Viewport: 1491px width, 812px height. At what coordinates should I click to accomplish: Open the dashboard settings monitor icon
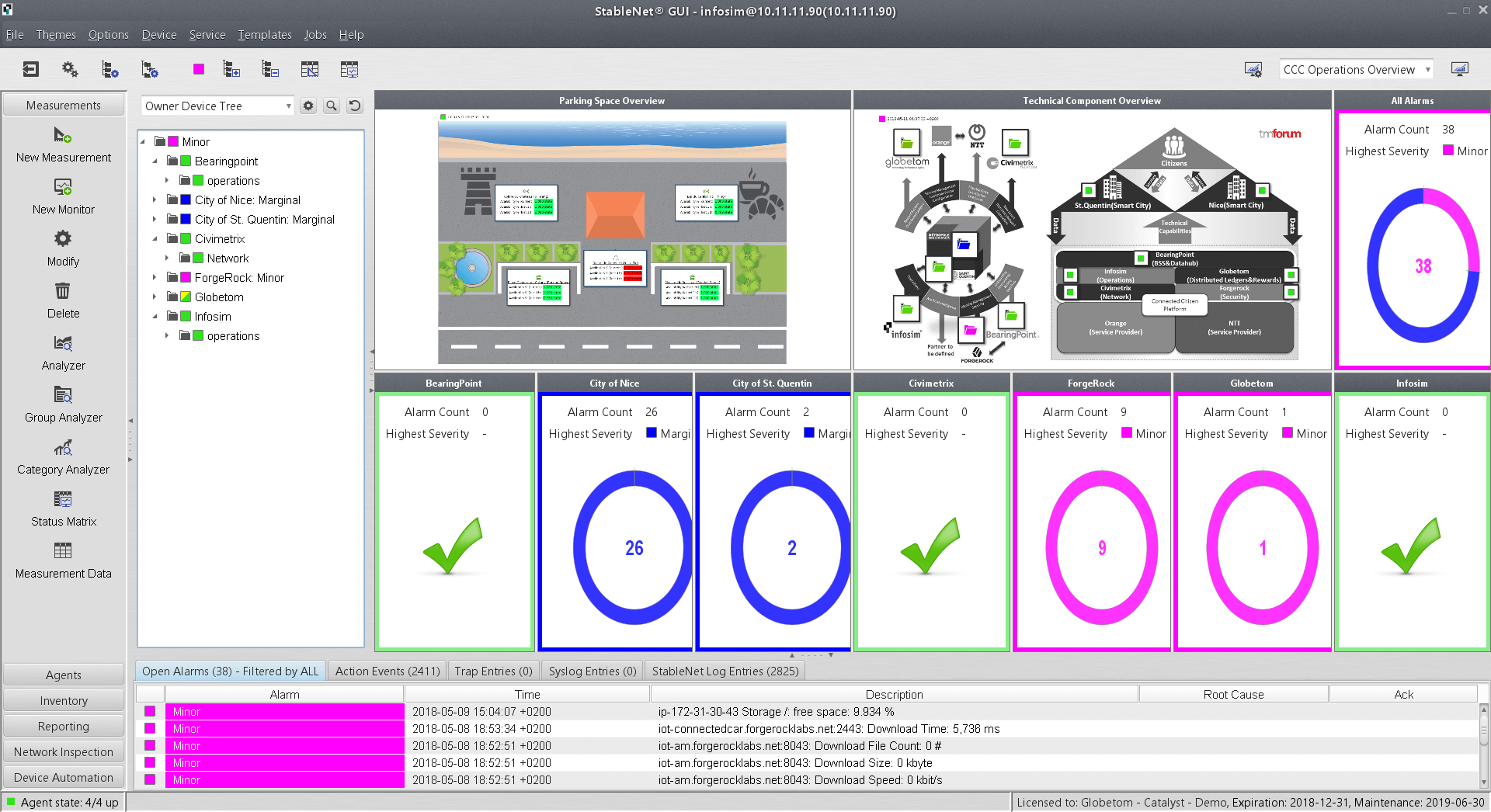tap(1253, 70)
